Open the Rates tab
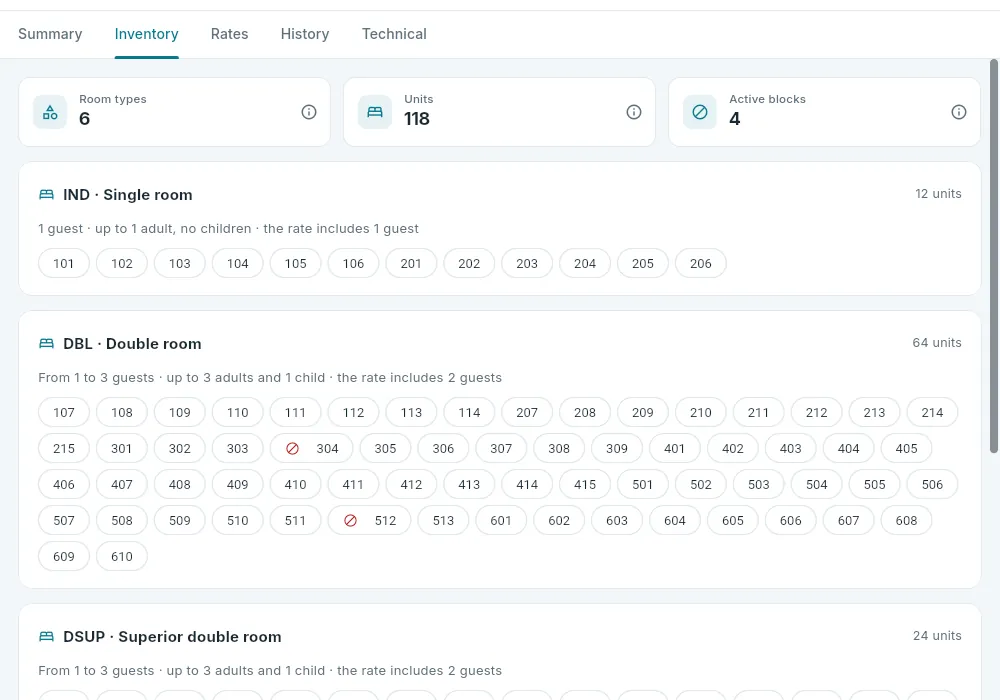This screenshot has width=1000, height=700. click(x=230, y=34)
